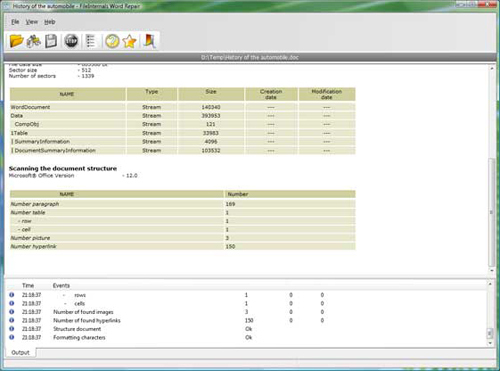Open the File menu
This screenshot has width=500, height=371.
coord(15,22)
